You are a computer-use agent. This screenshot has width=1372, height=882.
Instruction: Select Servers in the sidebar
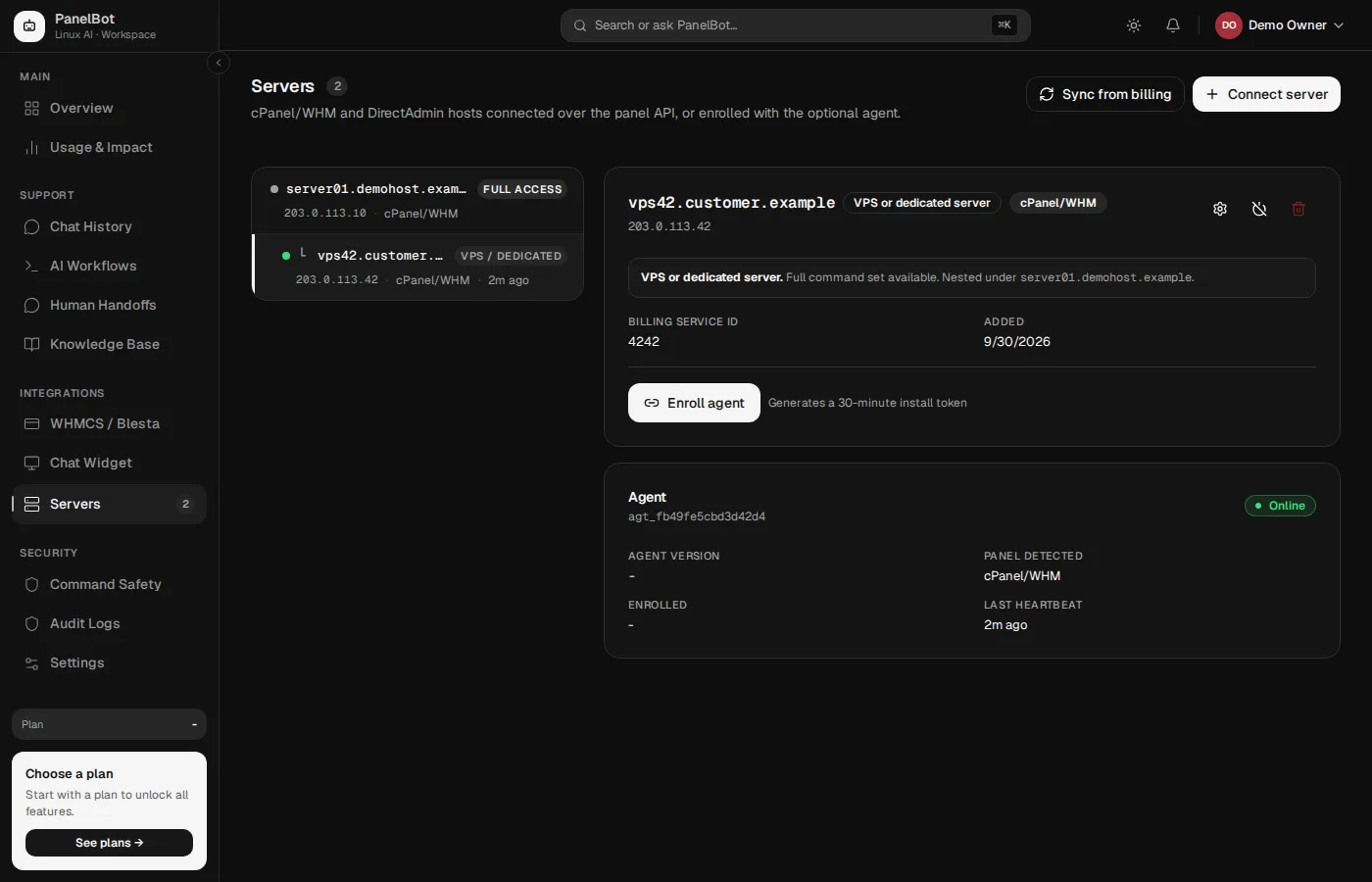click(109, 504)
